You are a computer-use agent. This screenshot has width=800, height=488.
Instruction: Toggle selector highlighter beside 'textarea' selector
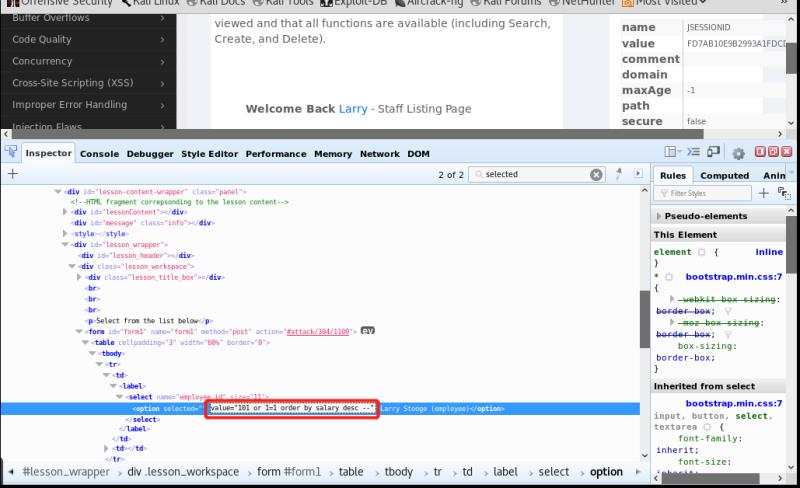click(707, 427)
